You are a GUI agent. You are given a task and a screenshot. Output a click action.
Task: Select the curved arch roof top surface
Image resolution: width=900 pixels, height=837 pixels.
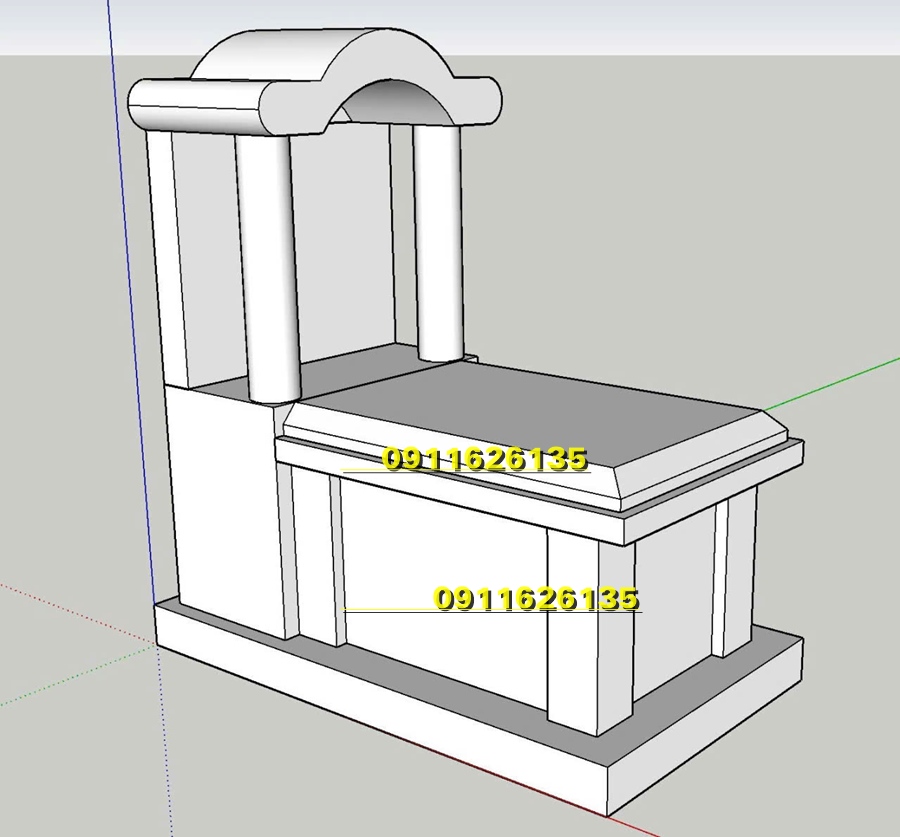click(x=300, y=55)
